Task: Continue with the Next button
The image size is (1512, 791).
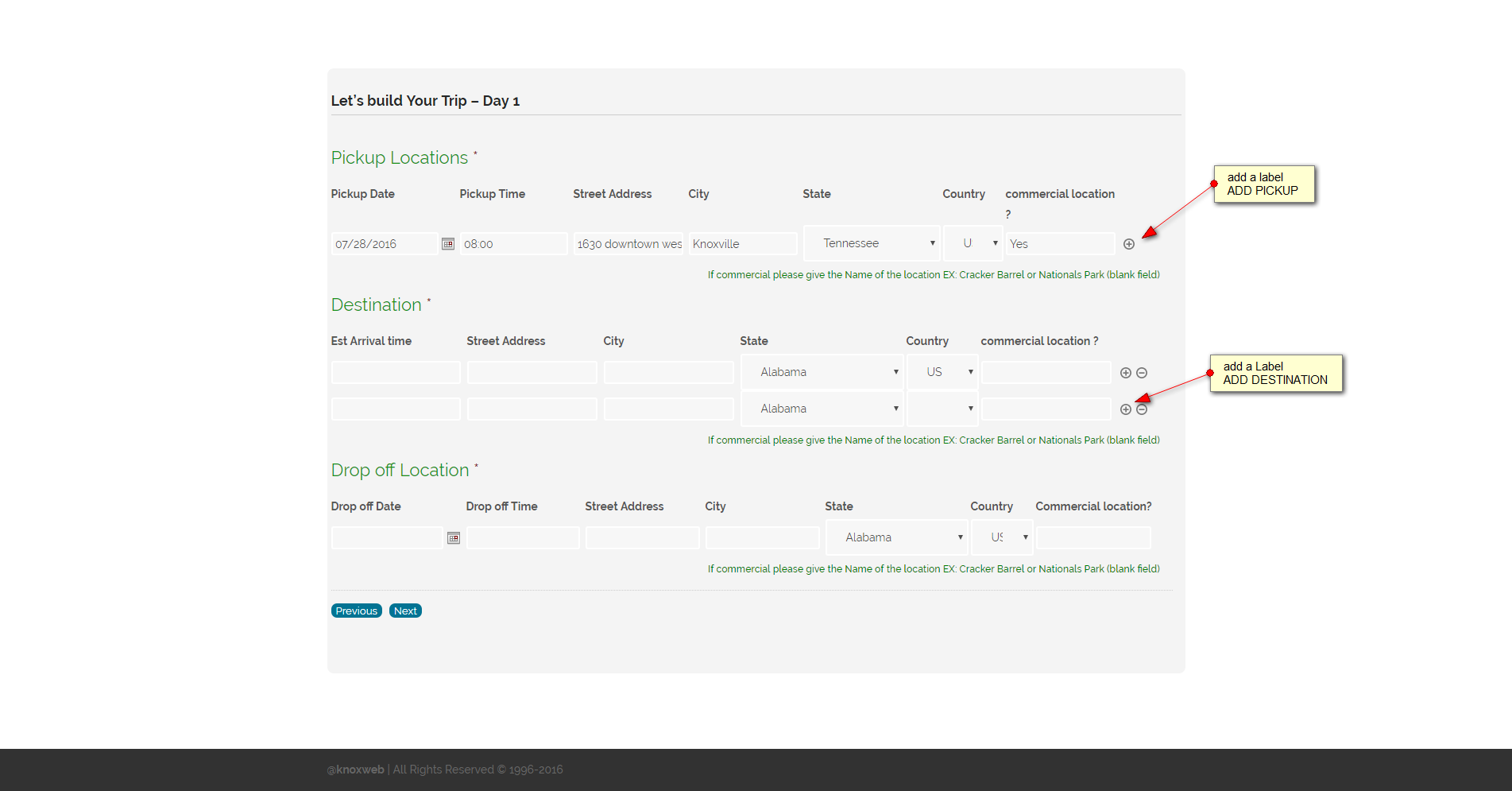Action: click(x=405, y=611)
